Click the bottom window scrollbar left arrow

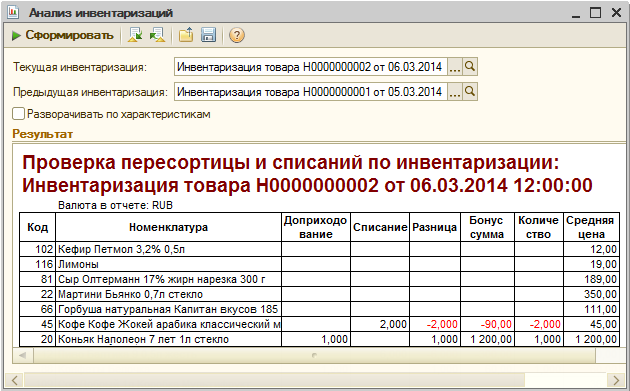coord(15,380)
